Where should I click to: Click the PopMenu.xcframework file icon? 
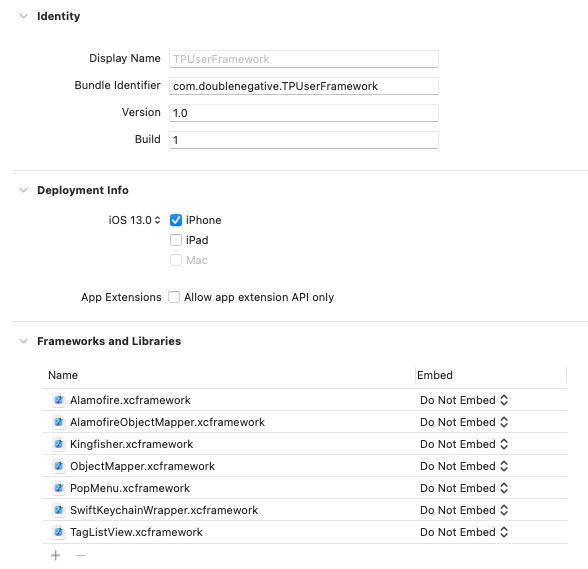pos(58,488)
